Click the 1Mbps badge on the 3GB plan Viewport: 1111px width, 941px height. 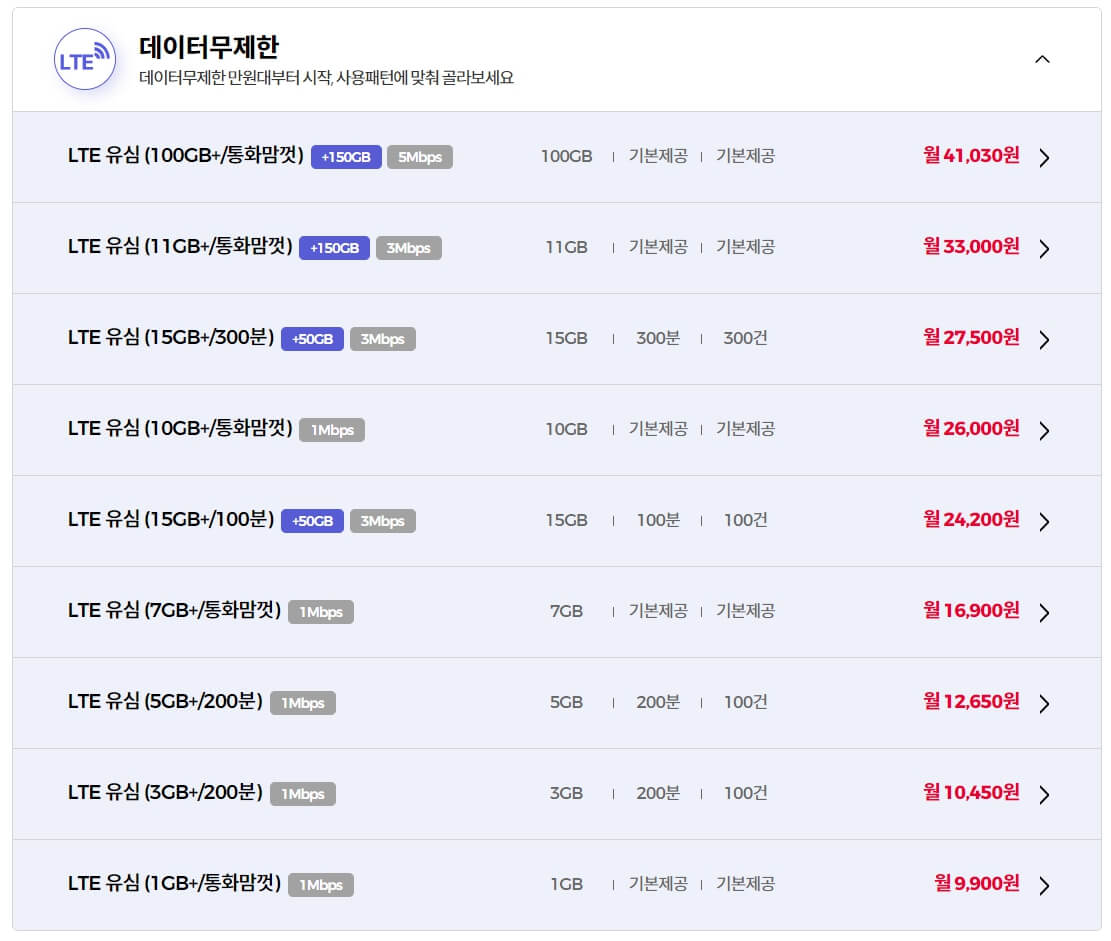[303, 793]
